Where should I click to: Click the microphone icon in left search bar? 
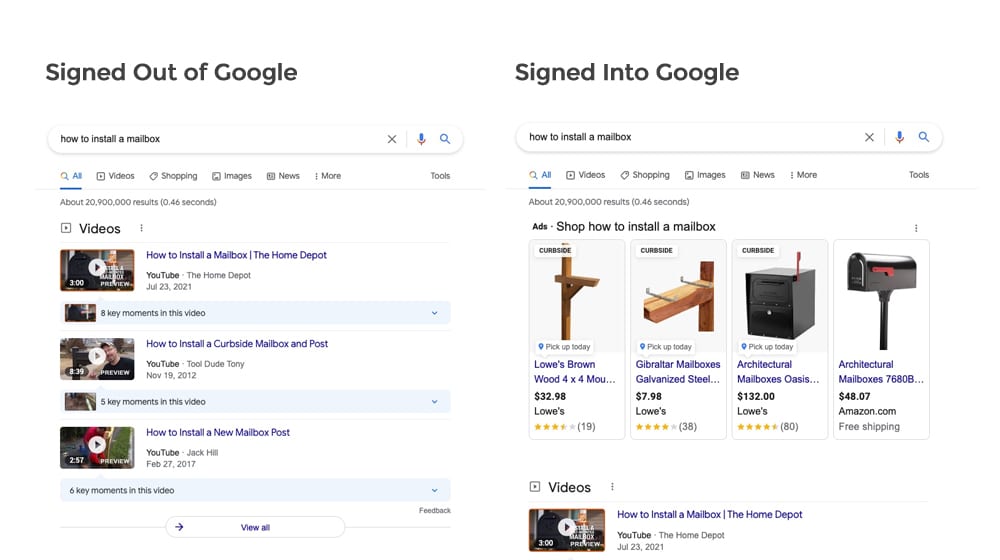tap(421, 139)
